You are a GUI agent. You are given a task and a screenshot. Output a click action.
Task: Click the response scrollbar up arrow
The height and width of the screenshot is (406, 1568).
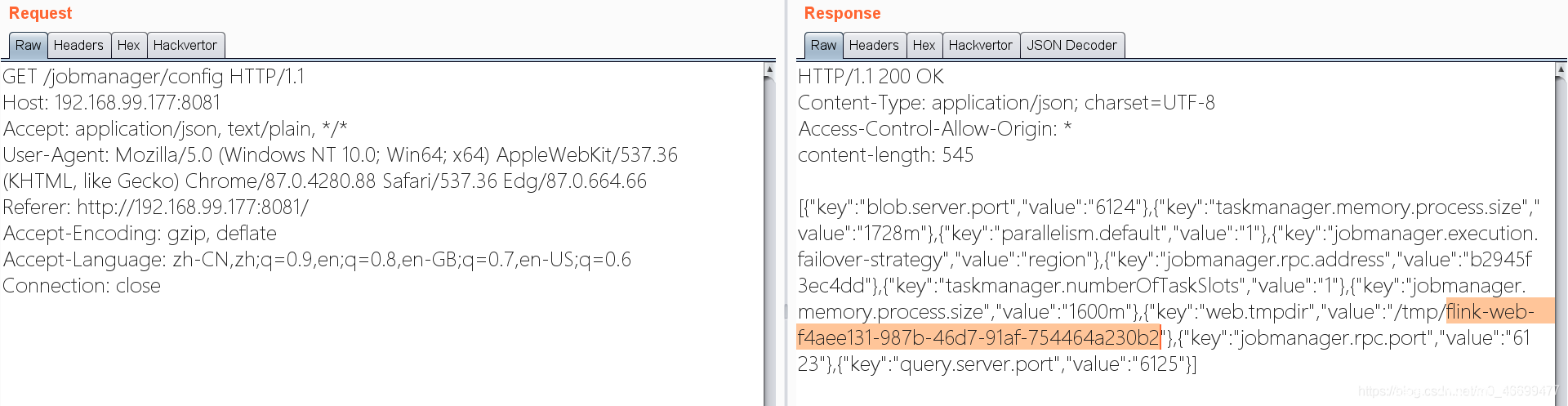1561,70
